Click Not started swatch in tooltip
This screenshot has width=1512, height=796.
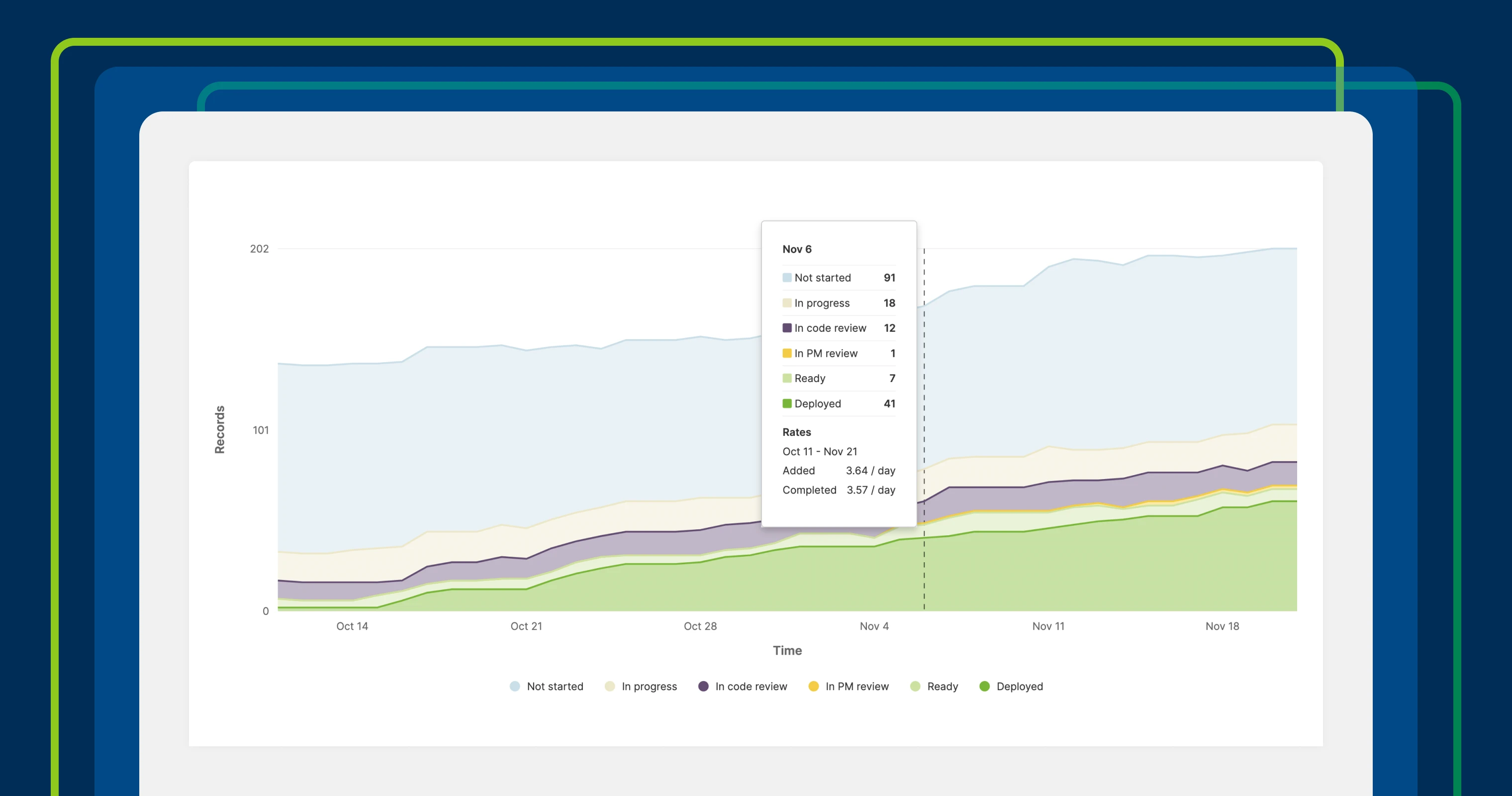click(x=787, y=278)
